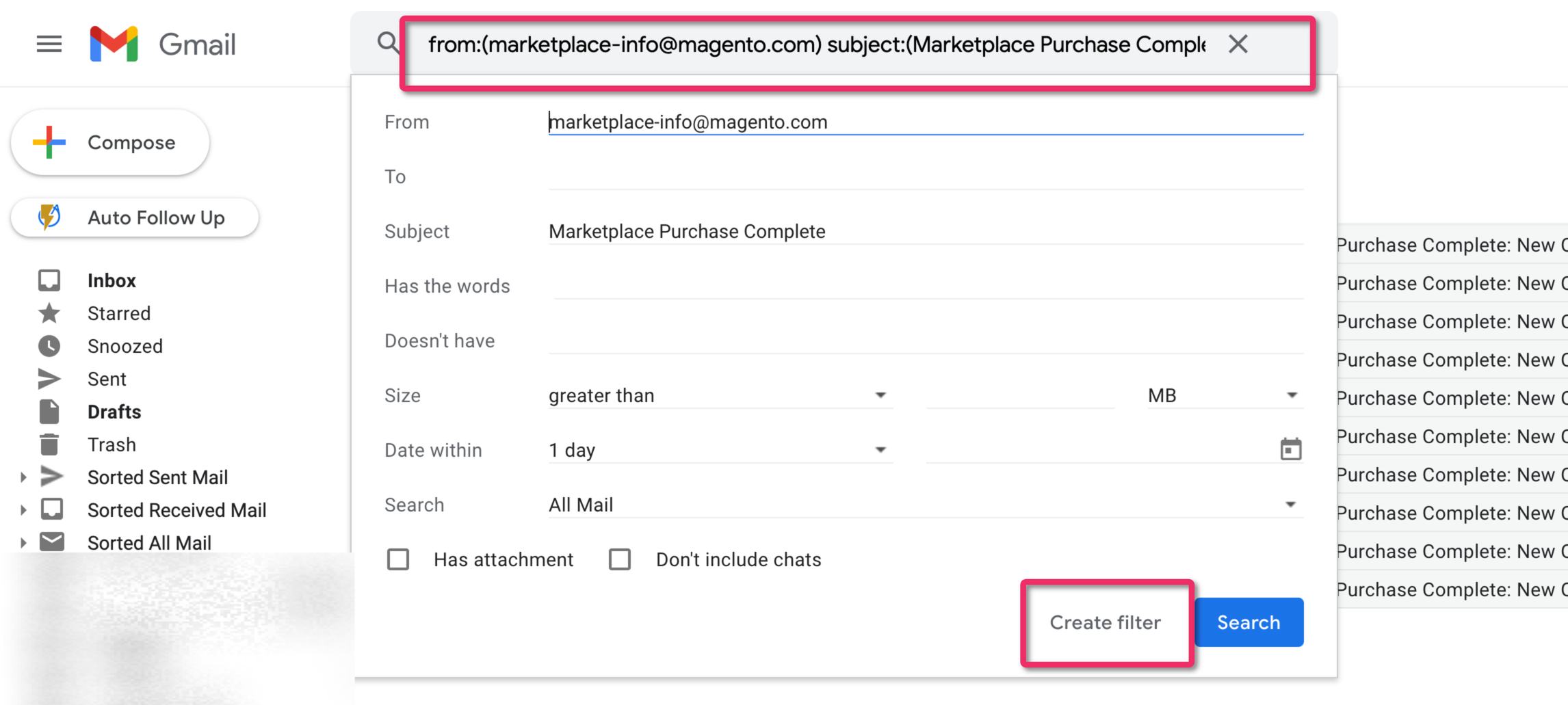1568x705 pixels.
Task: Open the Size greater than dropdown
Action: tap(720, 395)
